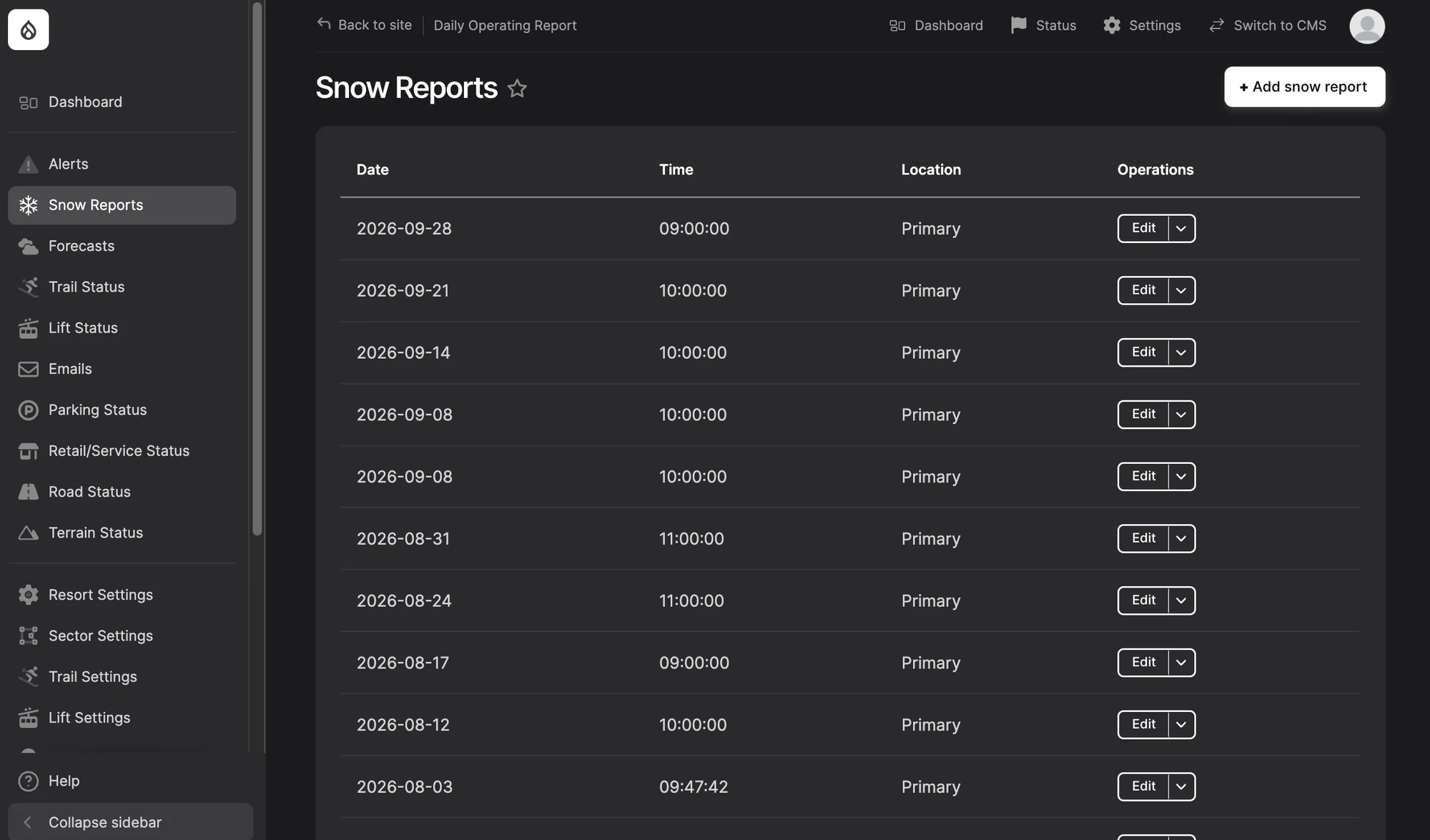Click the Drupal drop logo icon

(29, 30)
